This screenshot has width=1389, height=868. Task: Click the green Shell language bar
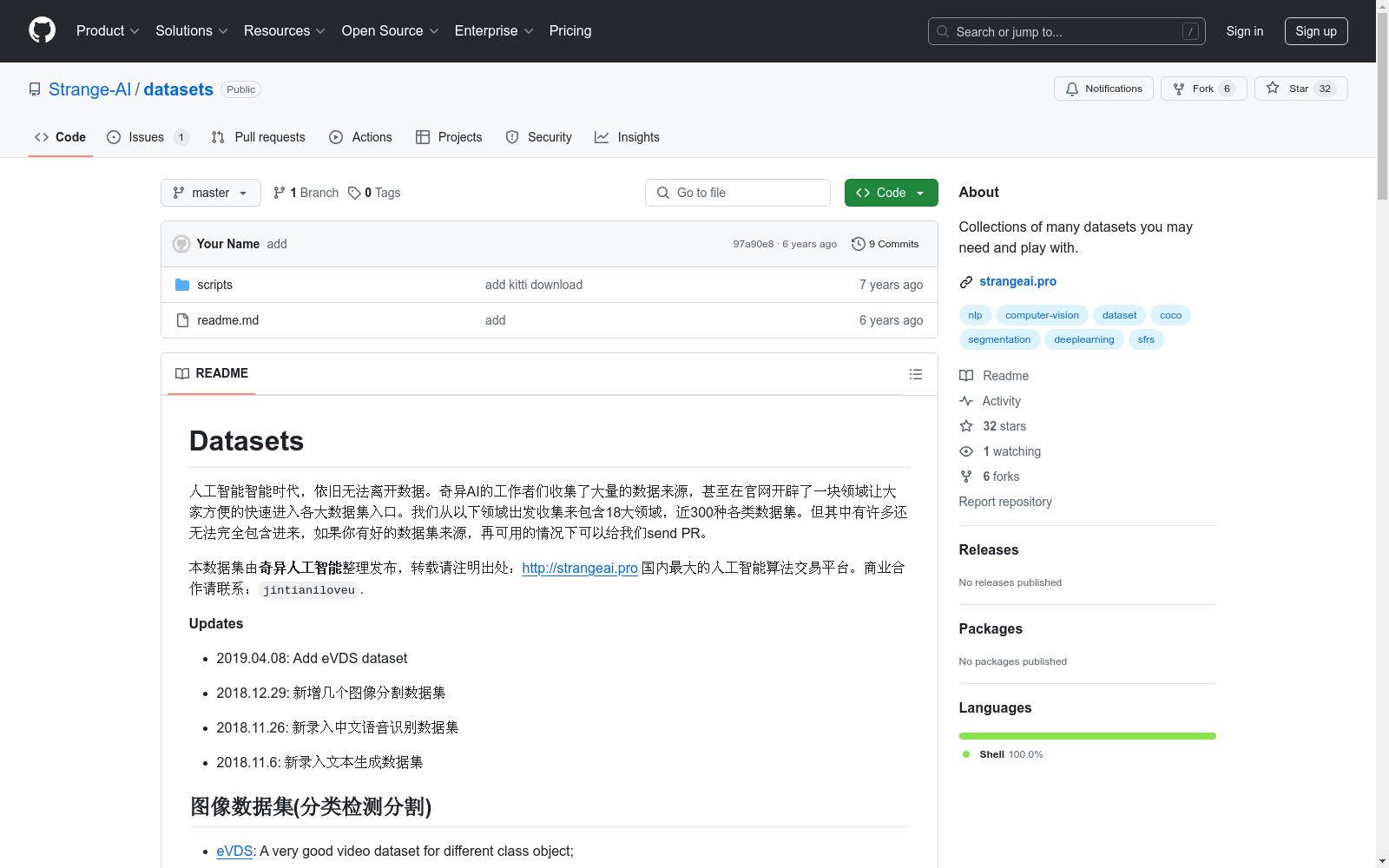click(x=1088, y=736)
